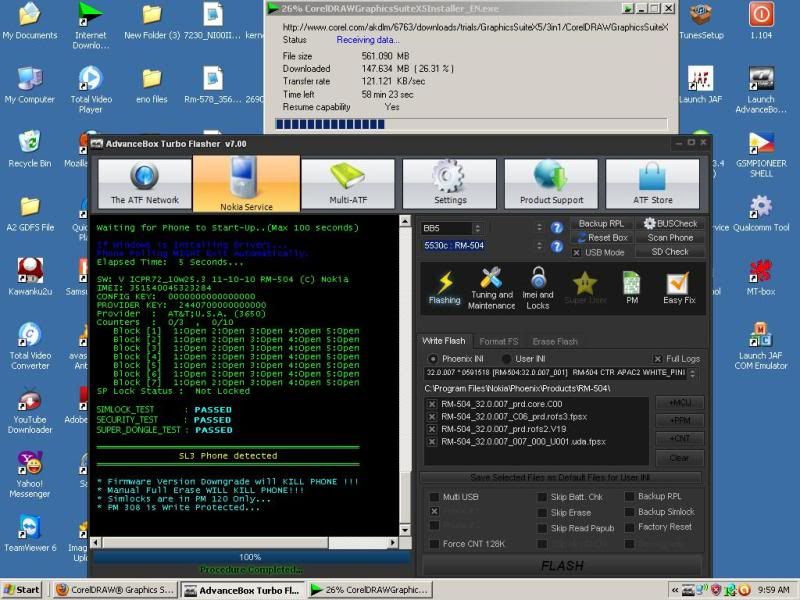Open the product code 32.0.007 dropdown
Image resolution: width=800 pixels, height=600 pixels.
(x=693, y=373)
